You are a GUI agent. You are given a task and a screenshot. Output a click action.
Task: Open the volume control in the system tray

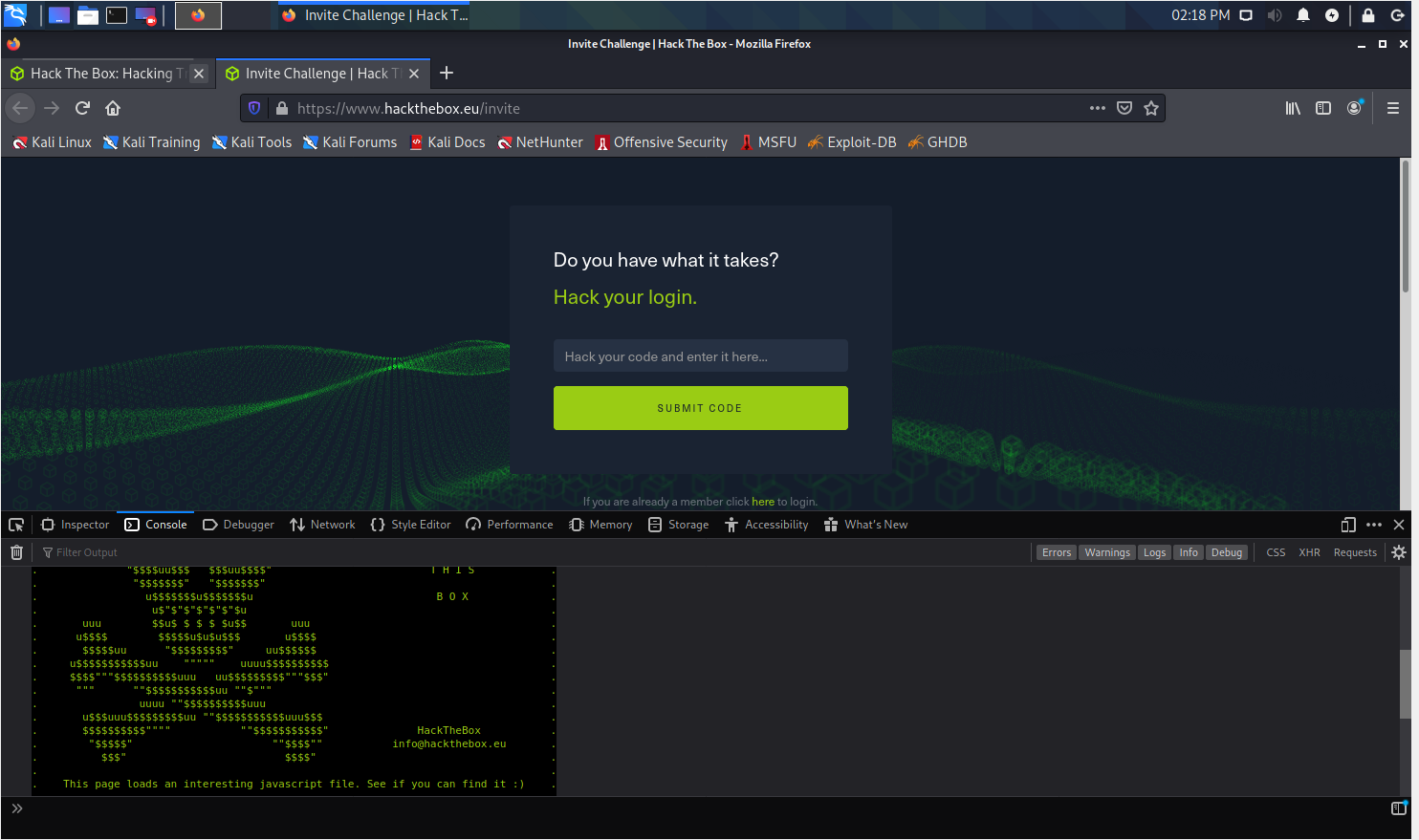1275,15
